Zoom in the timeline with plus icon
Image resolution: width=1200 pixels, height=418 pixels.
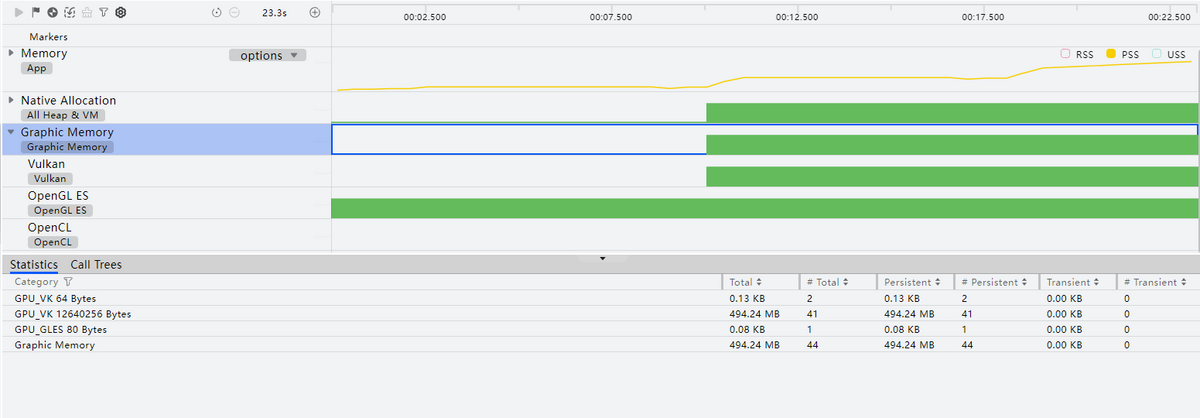(315, 13)
